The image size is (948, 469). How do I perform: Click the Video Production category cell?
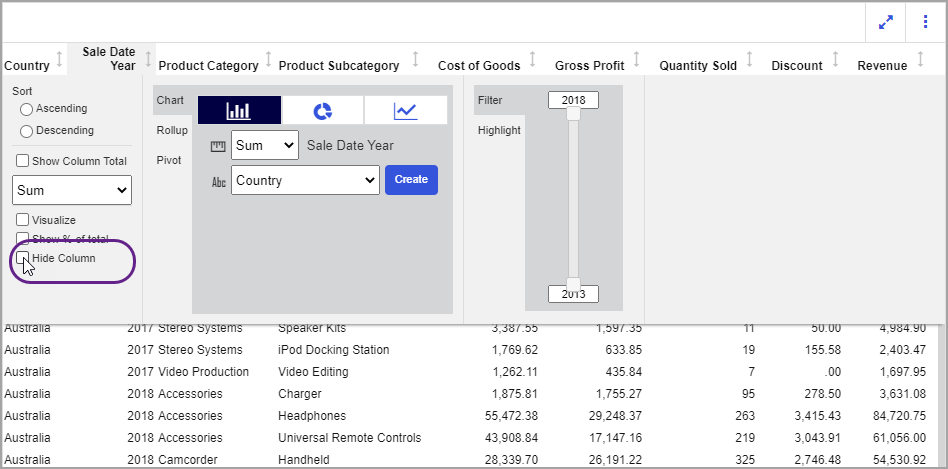point(203,372)
